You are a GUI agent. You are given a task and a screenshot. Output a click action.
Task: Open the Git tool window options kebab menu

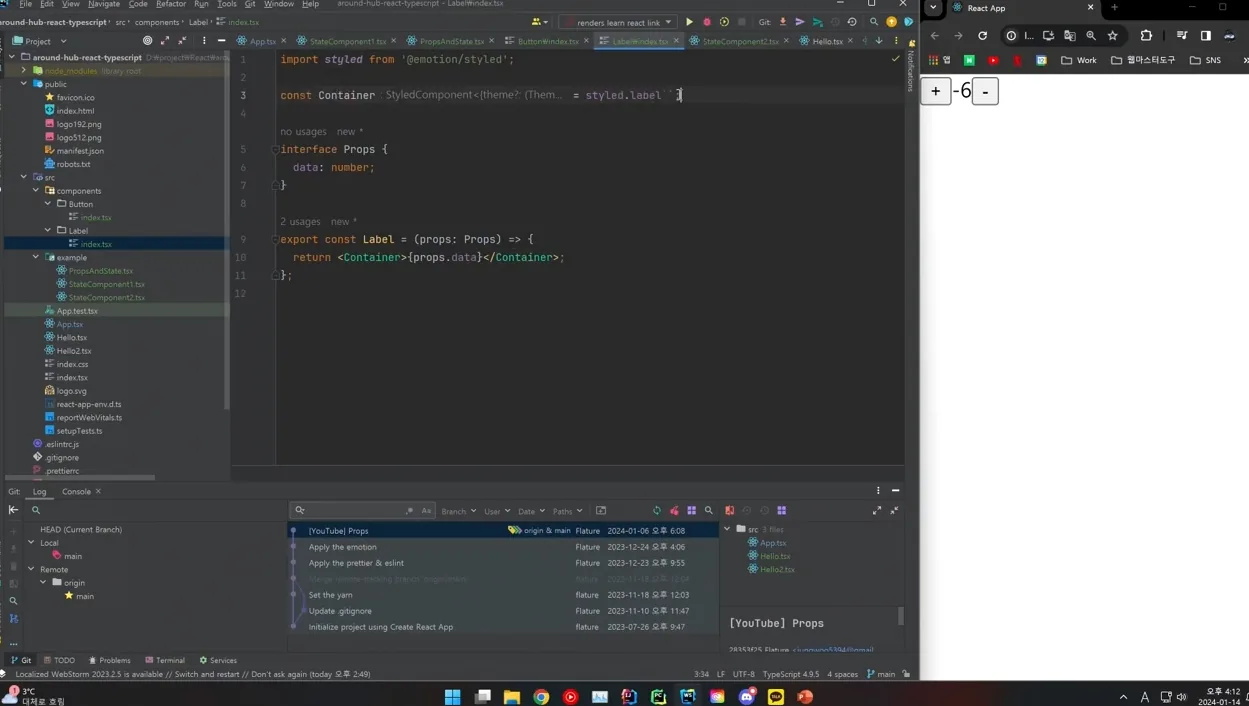(879, 491)
